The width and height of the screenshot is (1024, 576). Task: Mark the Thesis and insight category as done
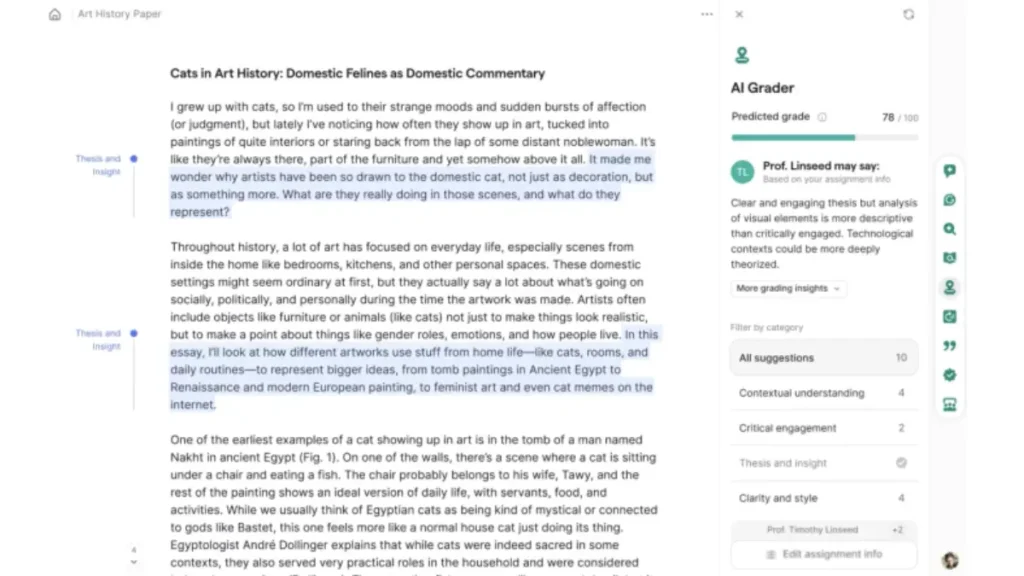tap(901, 462)
